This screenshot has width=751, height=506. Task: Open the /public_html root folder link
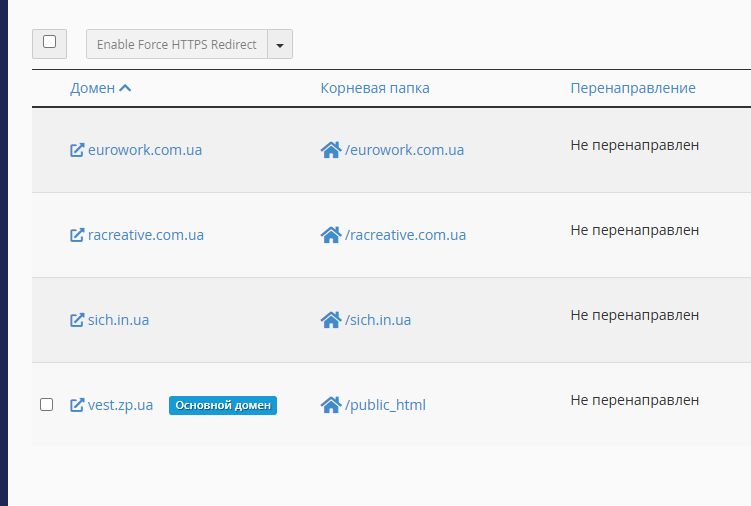coord(385,405)
